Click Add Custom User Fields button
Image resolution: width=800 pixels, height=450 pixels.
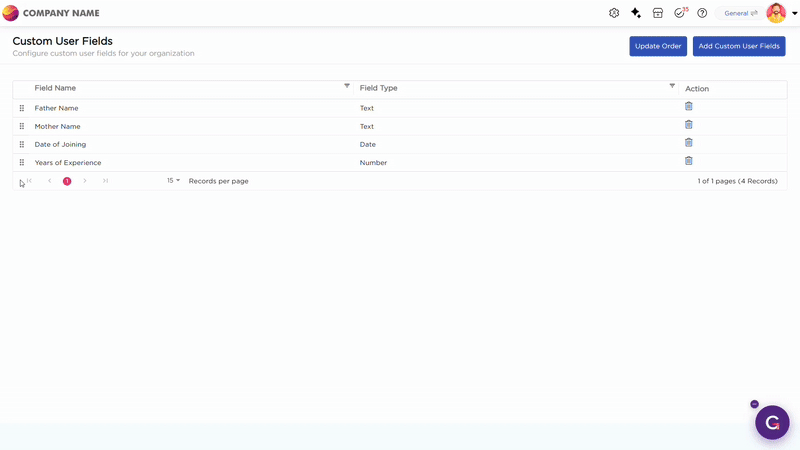[x=739, y=46]
